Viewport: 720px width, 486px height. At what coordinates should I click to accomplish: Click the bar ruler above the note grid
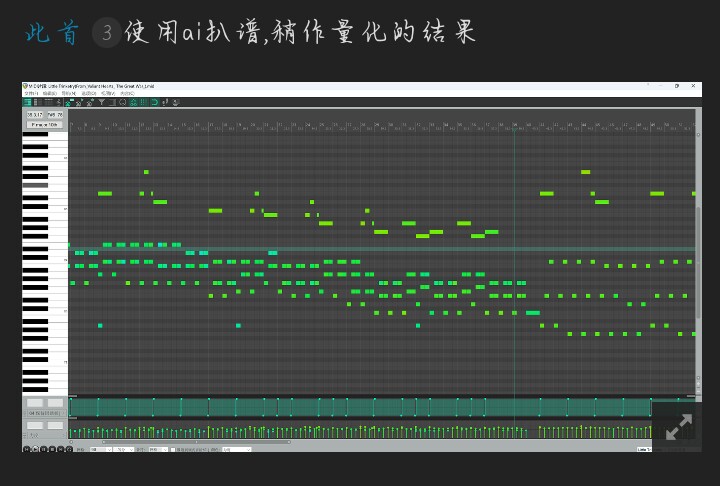click(x=382, y=126)
